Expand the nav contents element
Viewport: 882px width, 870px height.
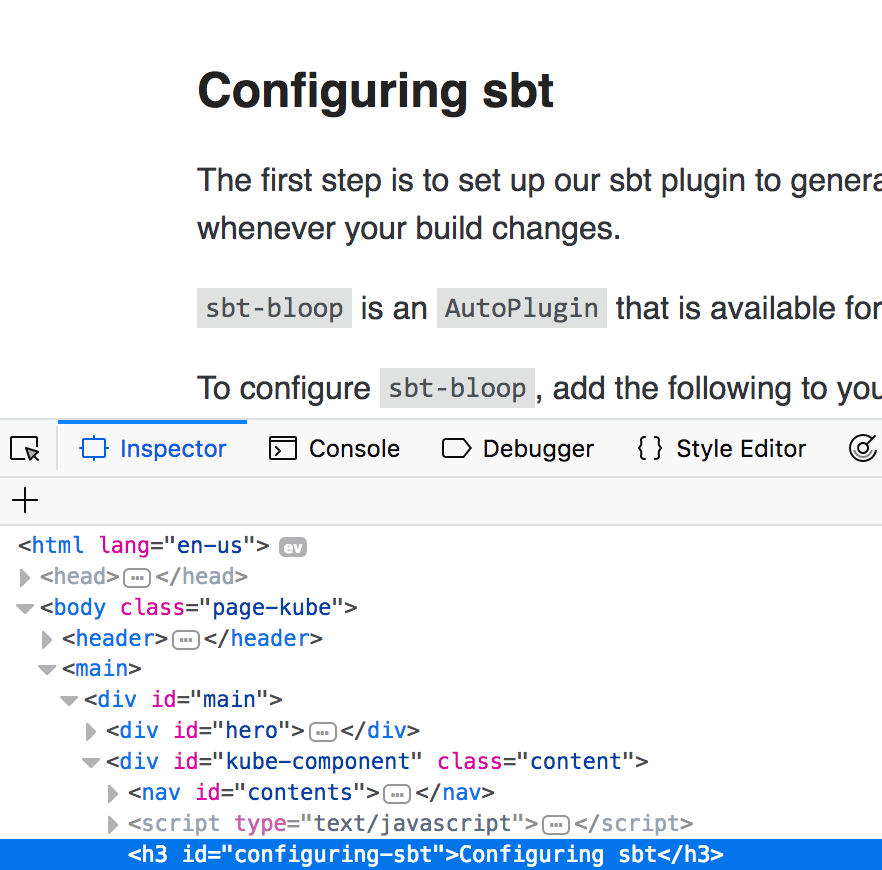pos(112,793)
